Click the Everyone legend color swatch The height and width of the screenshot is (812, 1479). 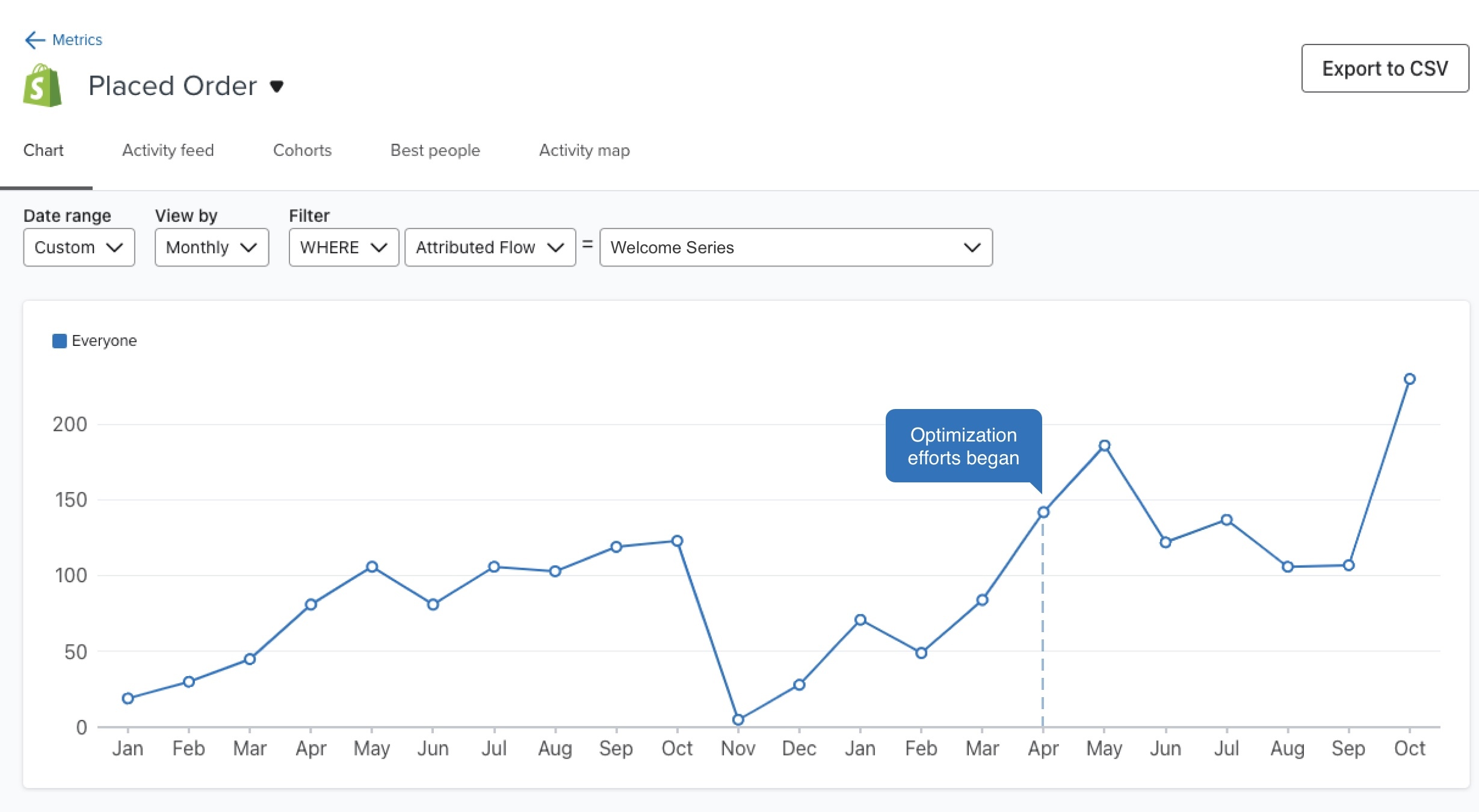point(60,341)
